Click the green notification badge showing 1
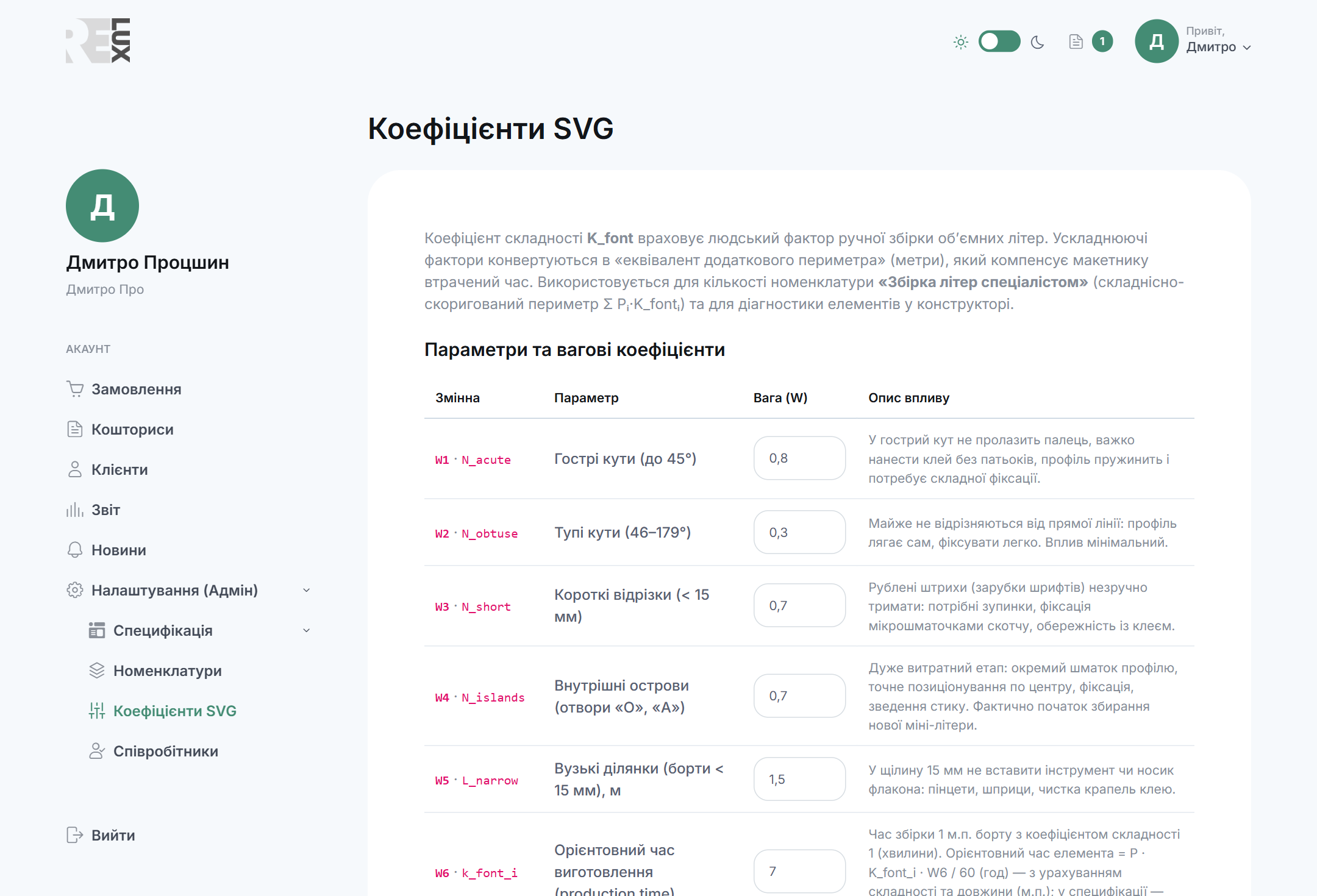The height and width of the screenshot is (896, 1317). [x=1102, y=41]
